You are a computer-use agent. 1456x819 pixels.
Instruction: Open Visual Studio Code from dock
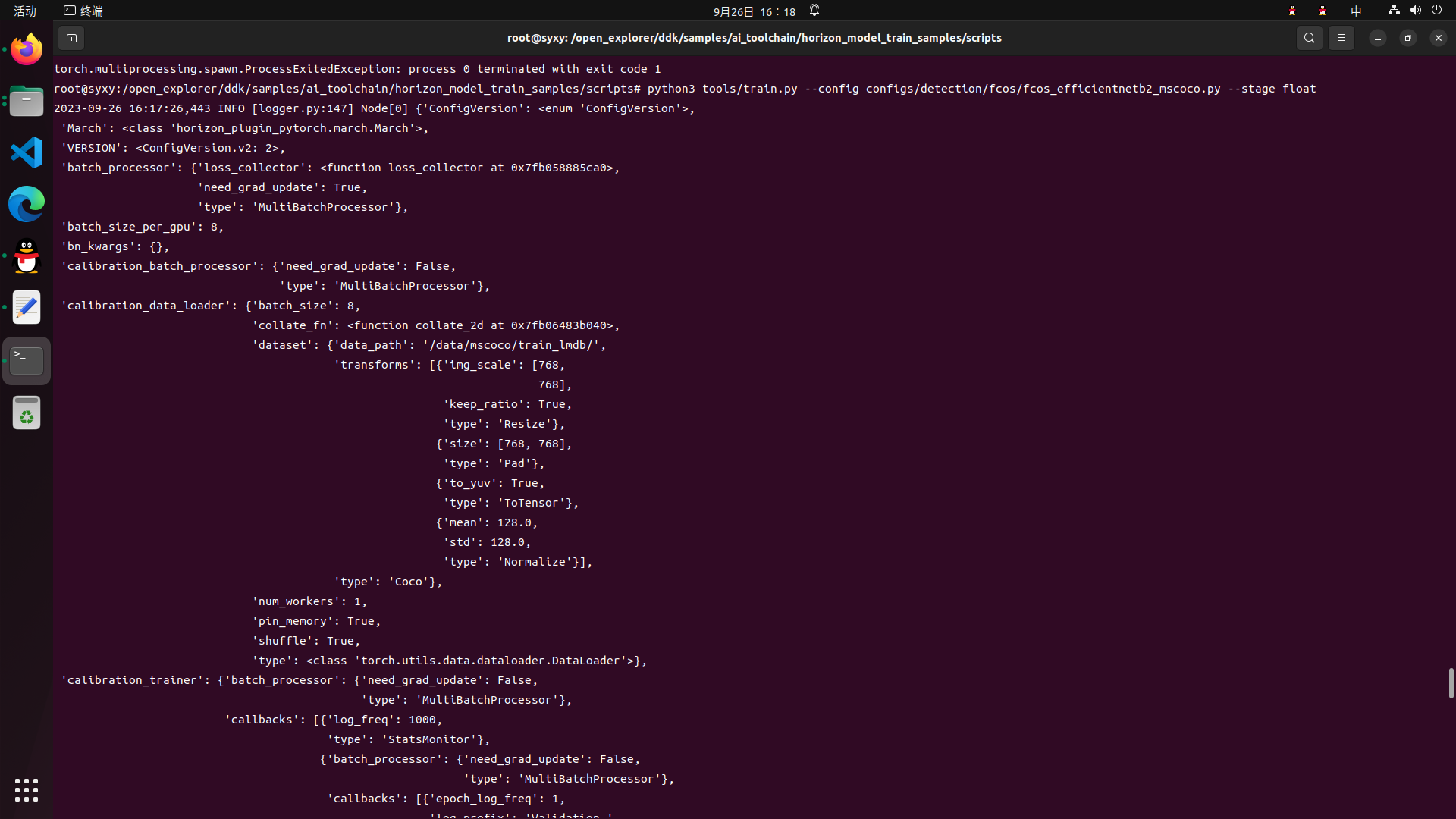27,152
